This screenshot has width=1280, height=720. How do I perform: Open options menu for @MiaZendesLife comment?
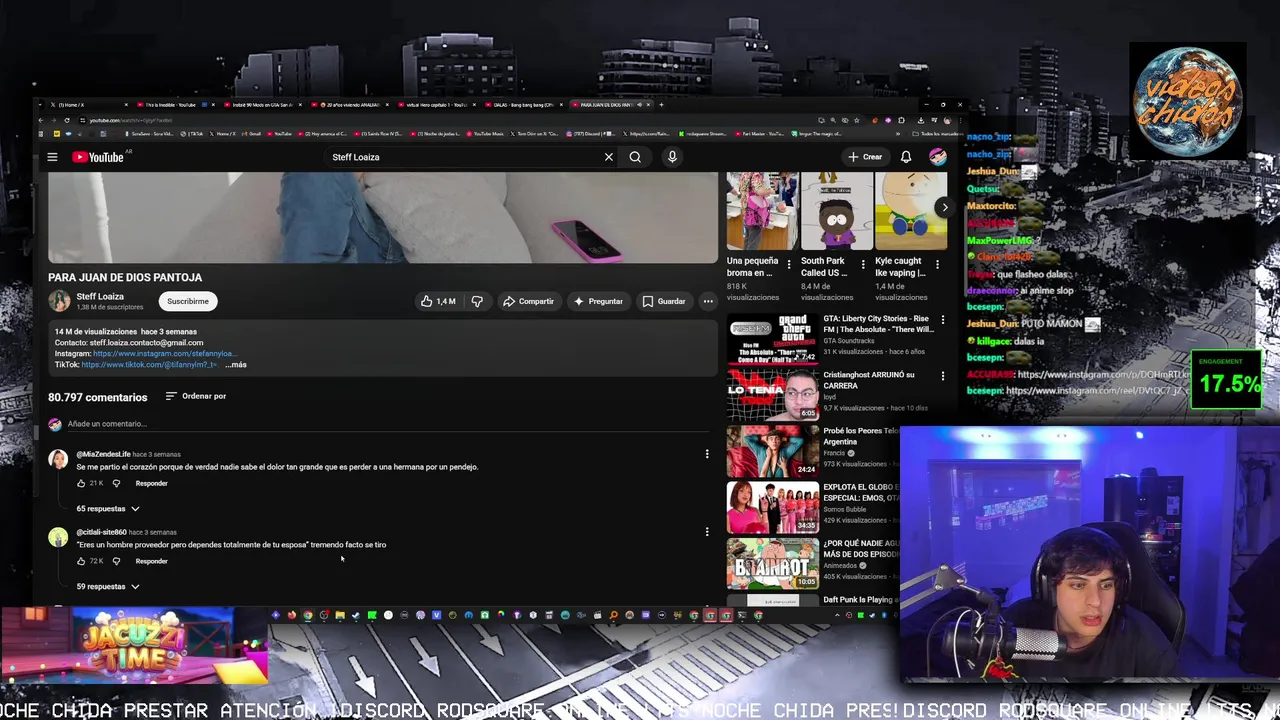[x=707, y=454]
